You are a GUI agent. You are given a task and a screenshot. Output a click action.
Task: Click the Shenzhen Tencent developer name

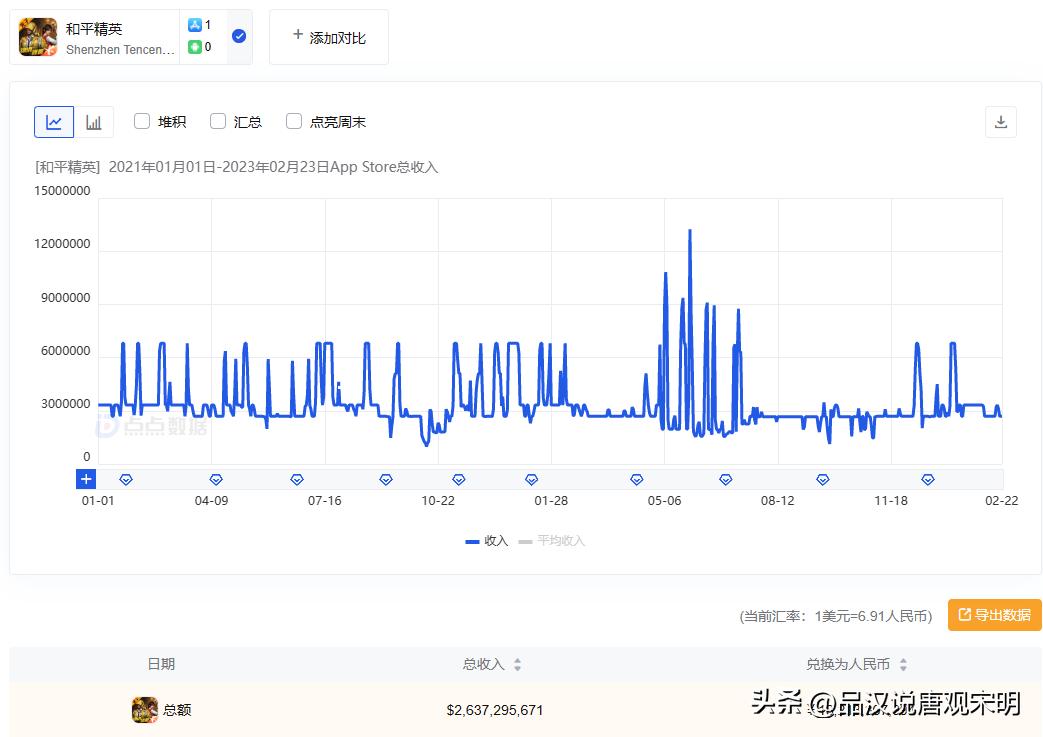click(x=120, y=48)
